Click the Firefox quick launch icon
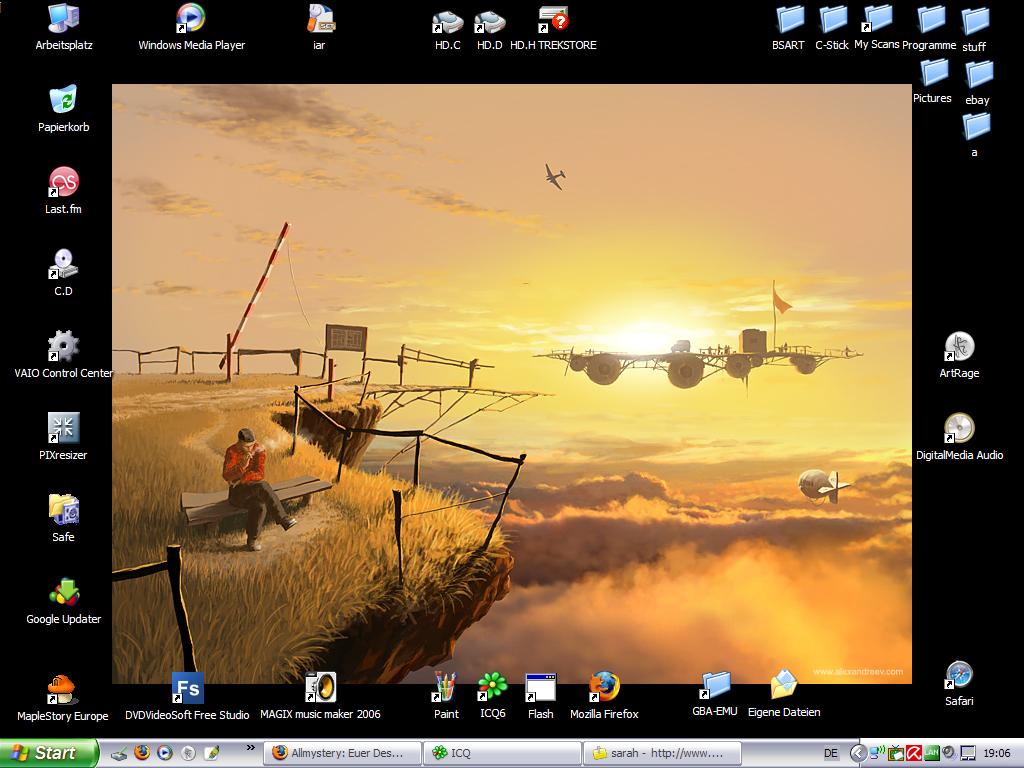 coord(142,753)
